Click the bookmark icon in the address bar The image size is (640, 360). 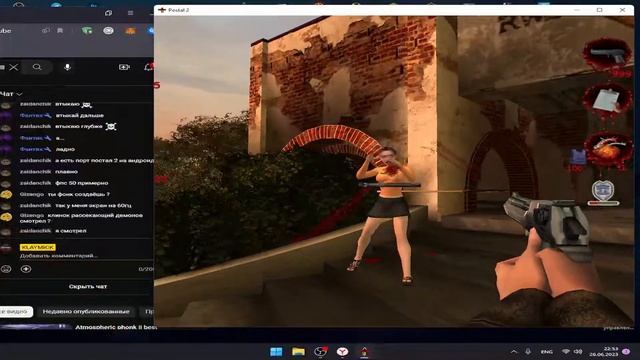pos(60,31)
